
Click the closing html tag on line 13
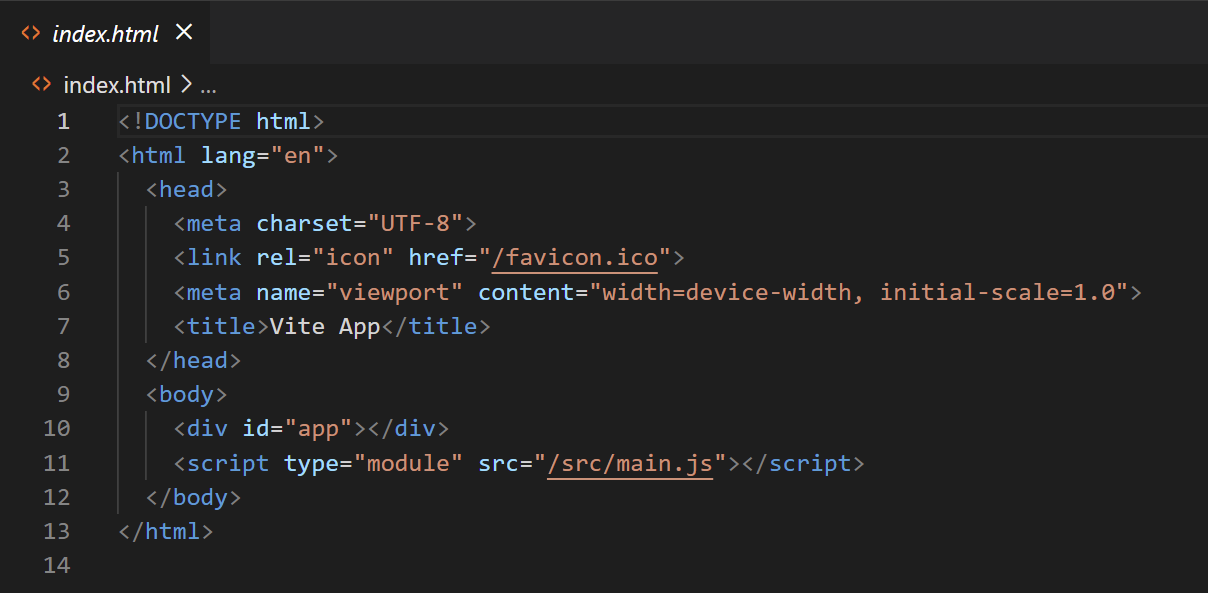166,531
